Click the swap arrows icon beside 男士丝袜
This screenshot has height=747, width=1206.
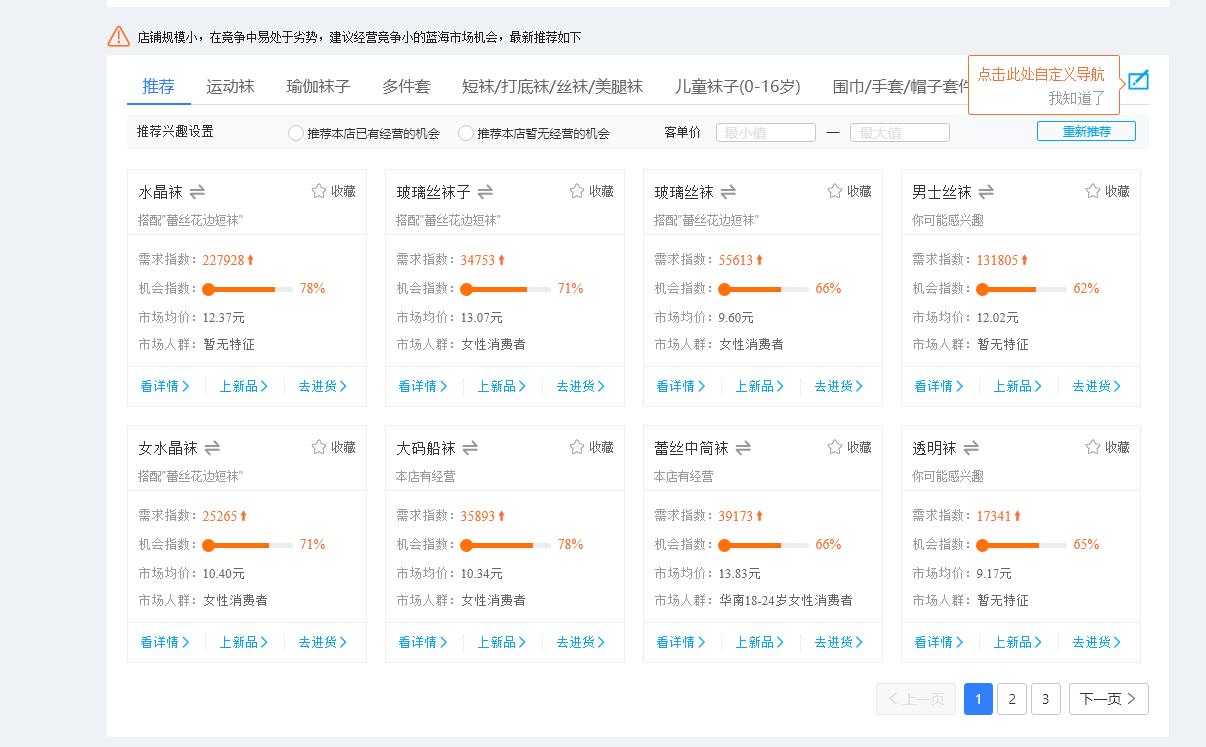[x=988, y=191]
